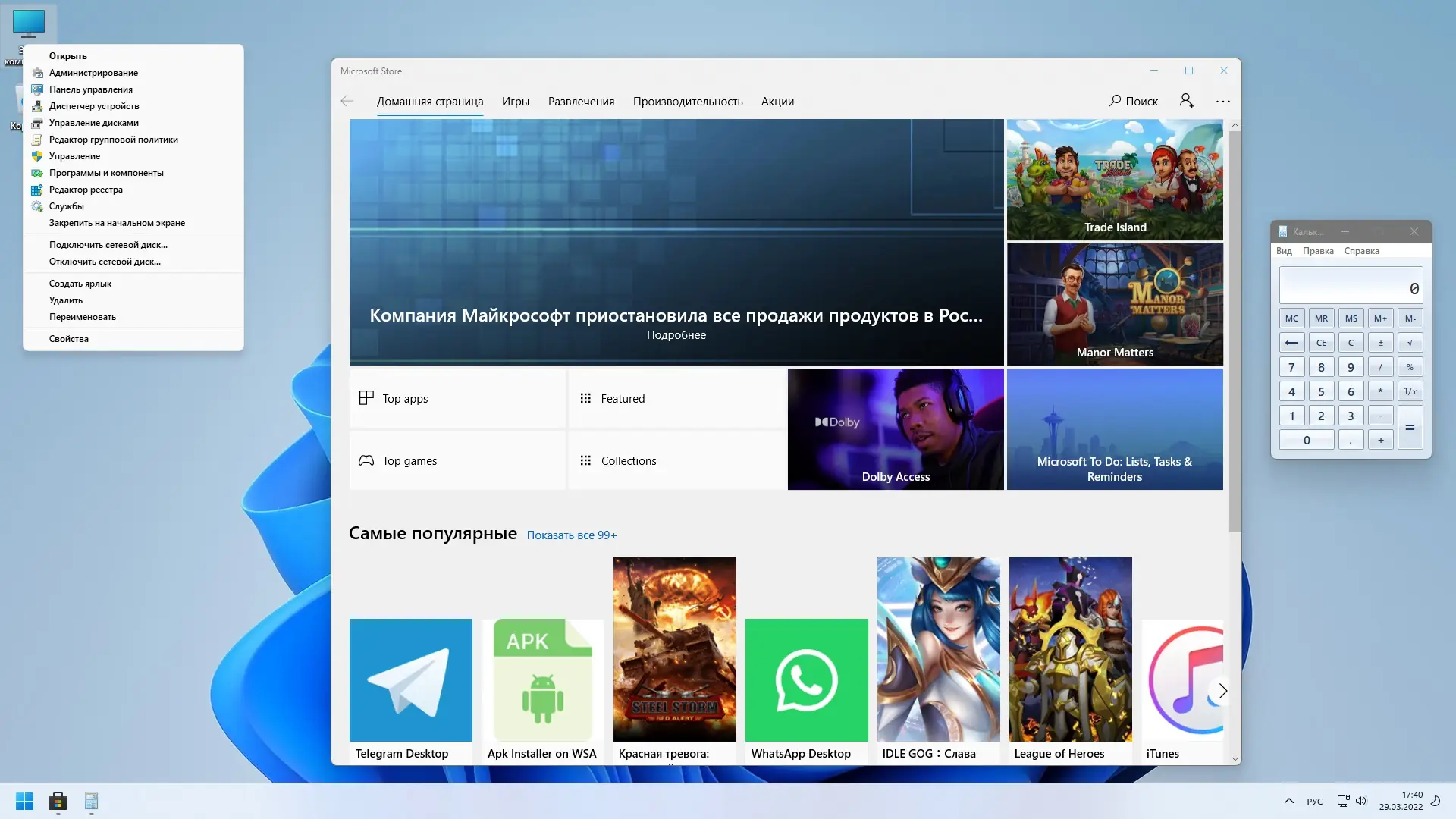
Task: Click the Windows Start button
Action: pyautogui.click(x=24, y=801)
